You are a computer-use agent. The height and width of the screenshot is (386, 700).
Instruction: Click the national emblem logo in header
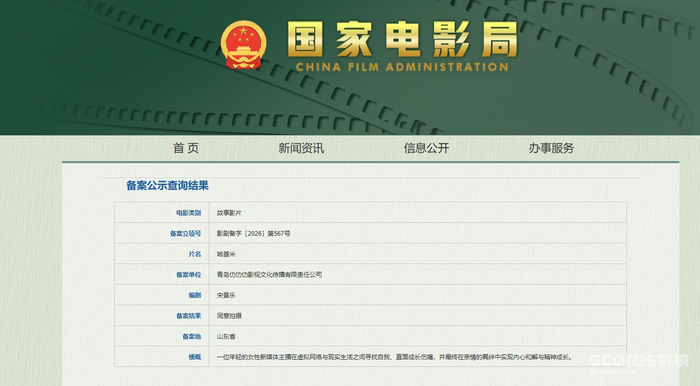[x=243, y=45]
